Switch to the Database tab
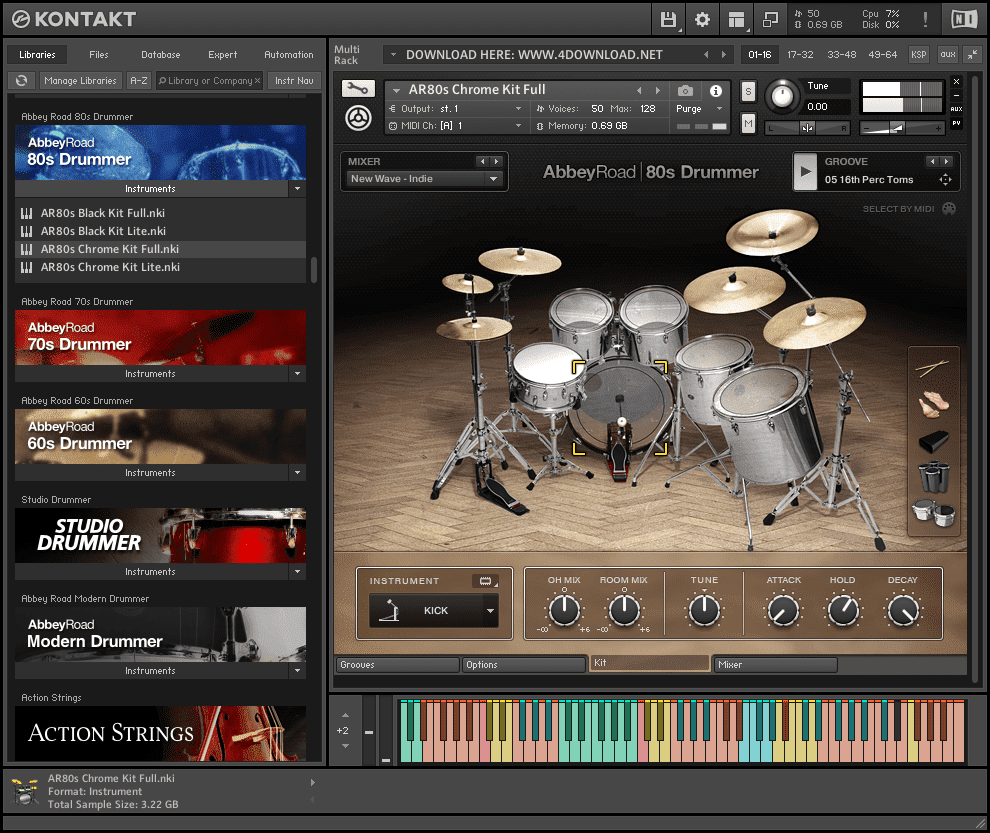The image size is (990, 833). 160,55
